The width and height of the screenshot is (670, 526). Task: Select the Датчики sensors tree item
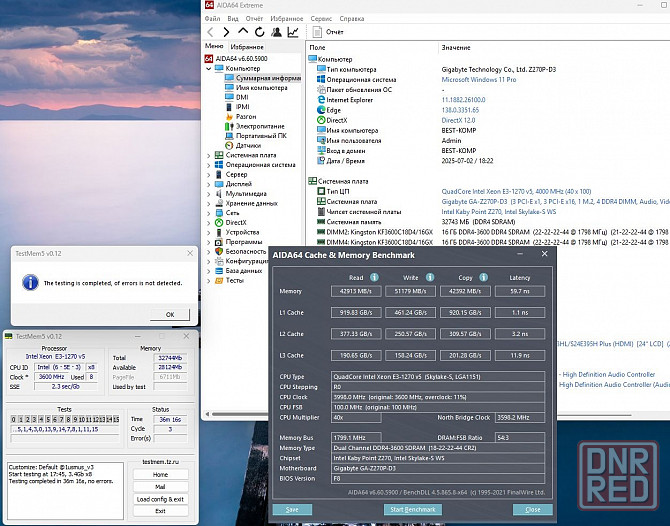coord(248,145)
